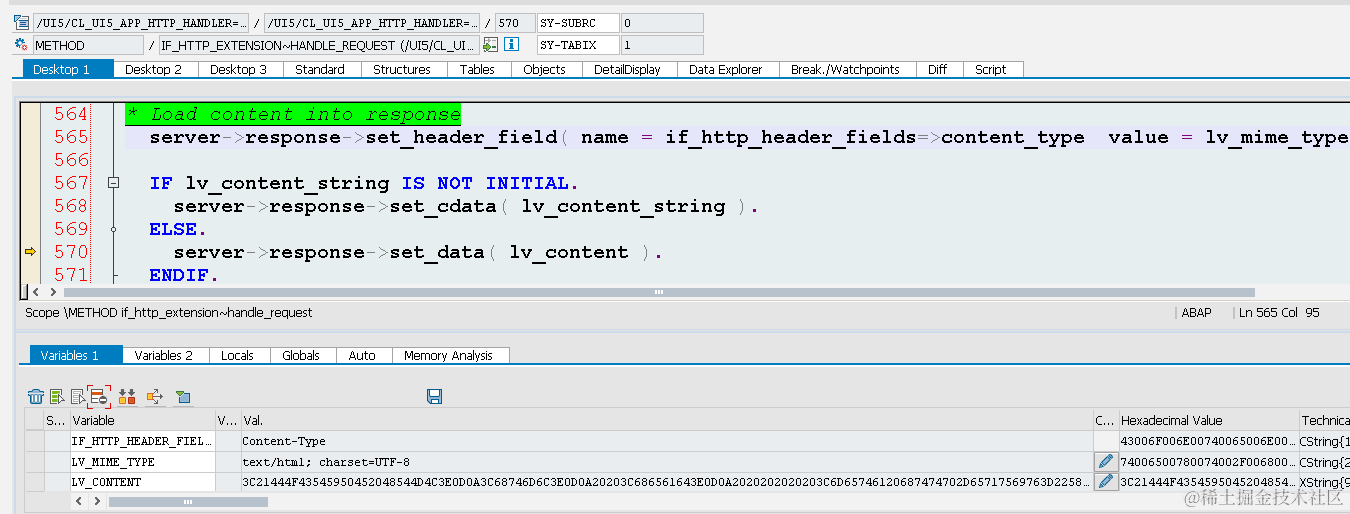Screen dimensions: 1350x514
Task: Click the export arrow icon in Variables toolbar
Action: (x=155, y=397)
